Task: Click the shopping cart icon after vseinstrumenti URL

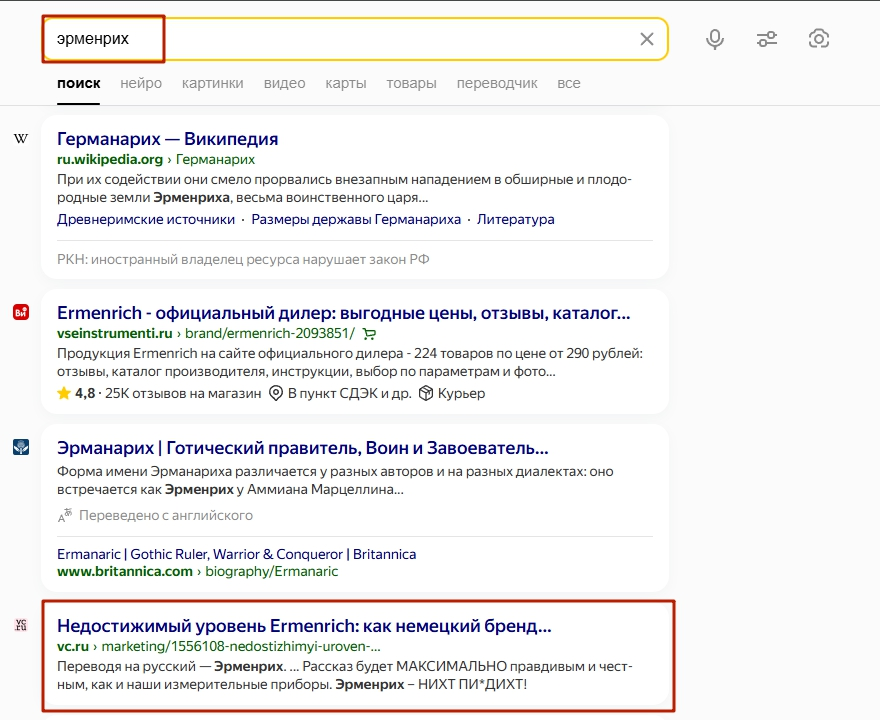Action: pos(369,334)
